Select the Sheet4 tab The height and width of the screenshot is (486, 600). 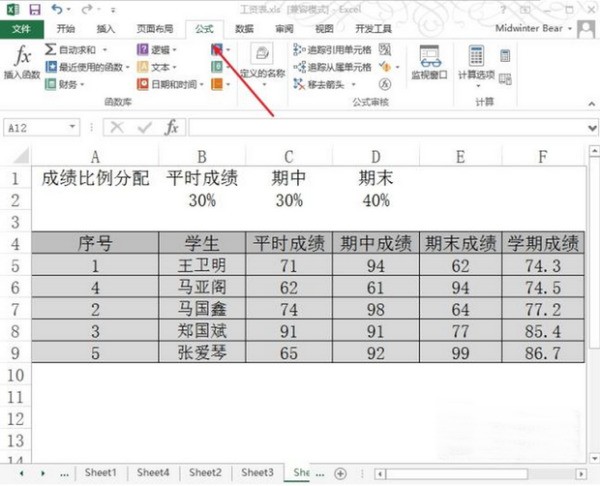(153, 473)
